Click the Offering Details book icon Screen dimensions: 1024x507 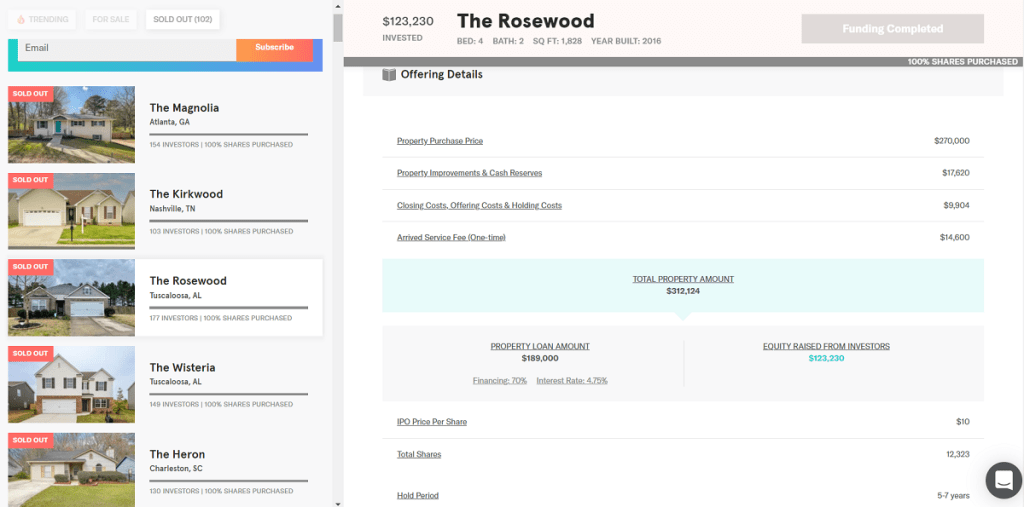coord(388,74)
